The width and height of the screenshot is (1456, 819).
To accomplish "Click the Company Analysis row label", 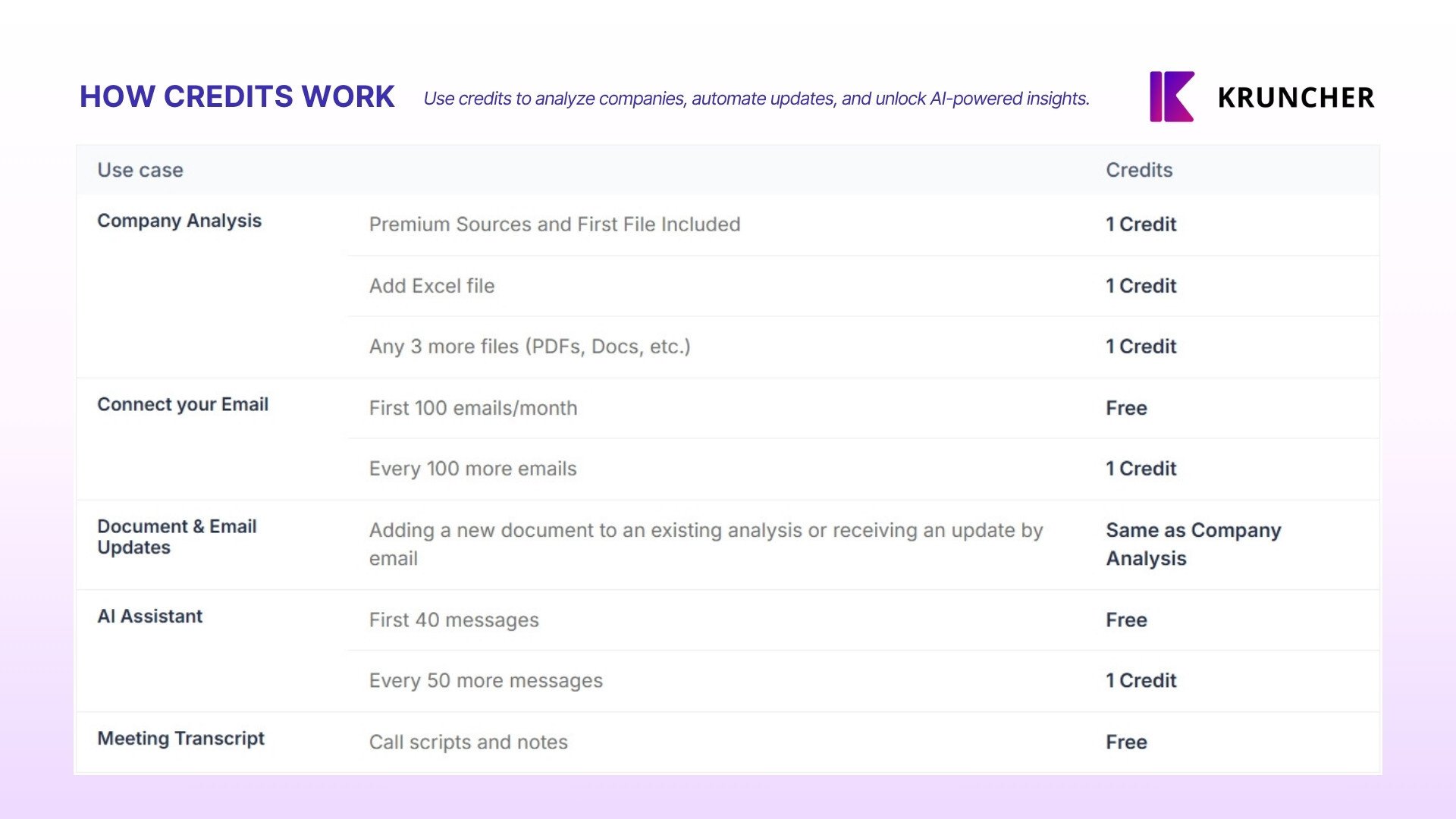I will [179, 221].
